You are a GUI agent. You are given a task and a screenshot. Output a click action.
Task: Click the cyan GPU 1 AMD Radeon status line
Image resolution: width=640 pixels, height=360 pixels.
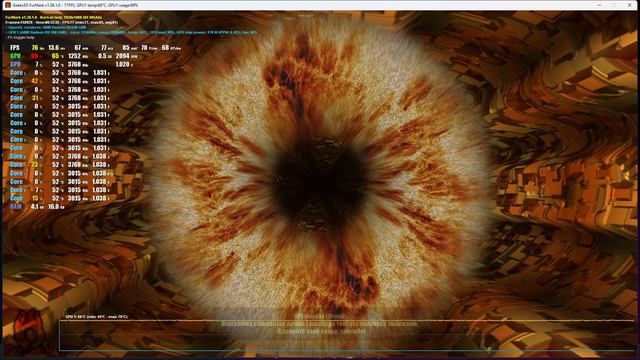tap(131, 32)
